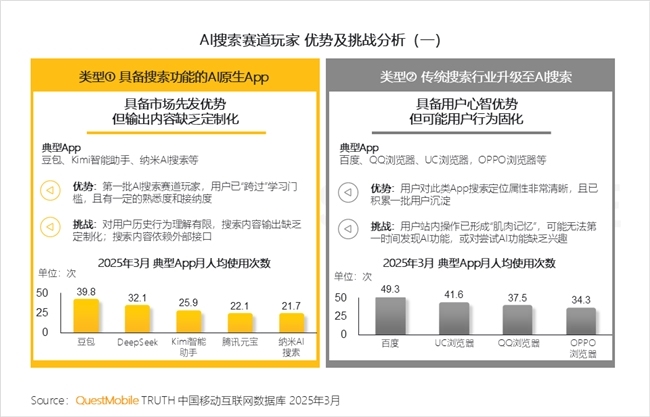Click the yellow header 类型① 具备搜索功能的AI原生App
Image resolution: width=650 pixels, height=417 pixels.
(175, 76)
